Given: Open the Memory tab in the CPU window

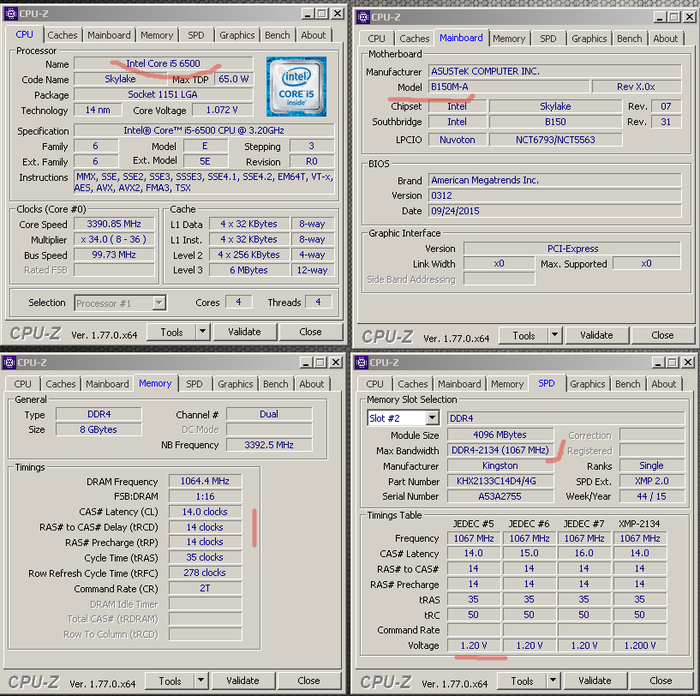Looking at the screenshot, I should (157, 35).
